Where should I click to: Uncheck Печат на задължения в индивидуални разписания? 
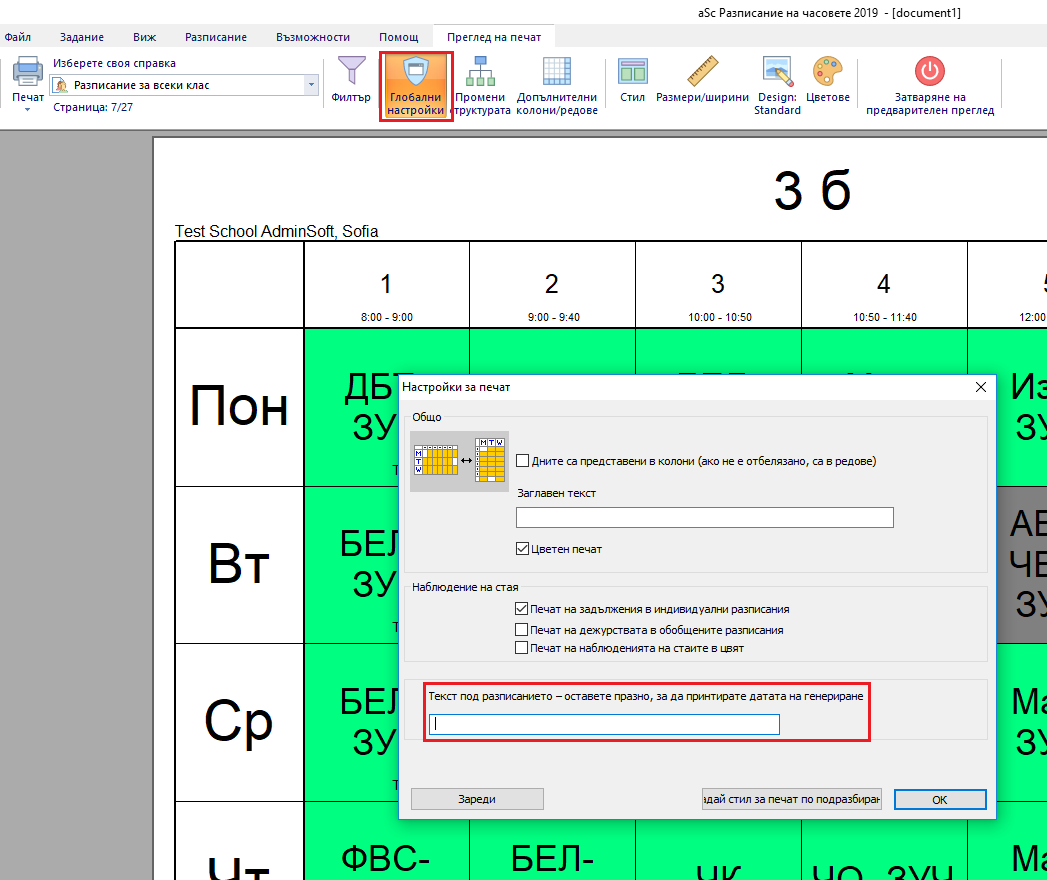click(x=521, y=609)
